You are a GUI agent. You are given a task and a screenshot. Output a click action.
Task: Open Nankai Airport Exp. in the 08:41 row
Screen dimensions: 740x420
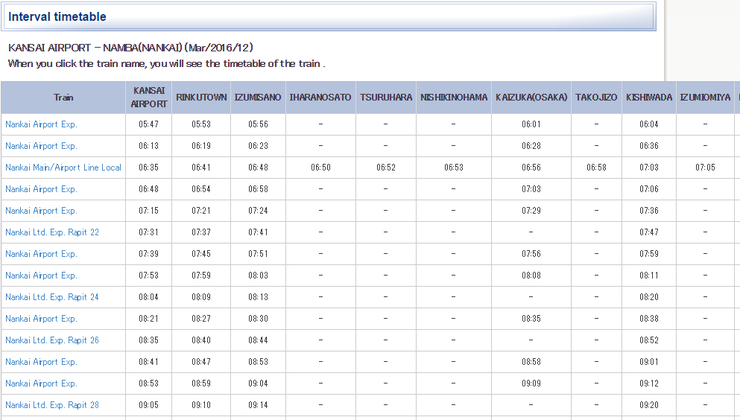(41, 362)
